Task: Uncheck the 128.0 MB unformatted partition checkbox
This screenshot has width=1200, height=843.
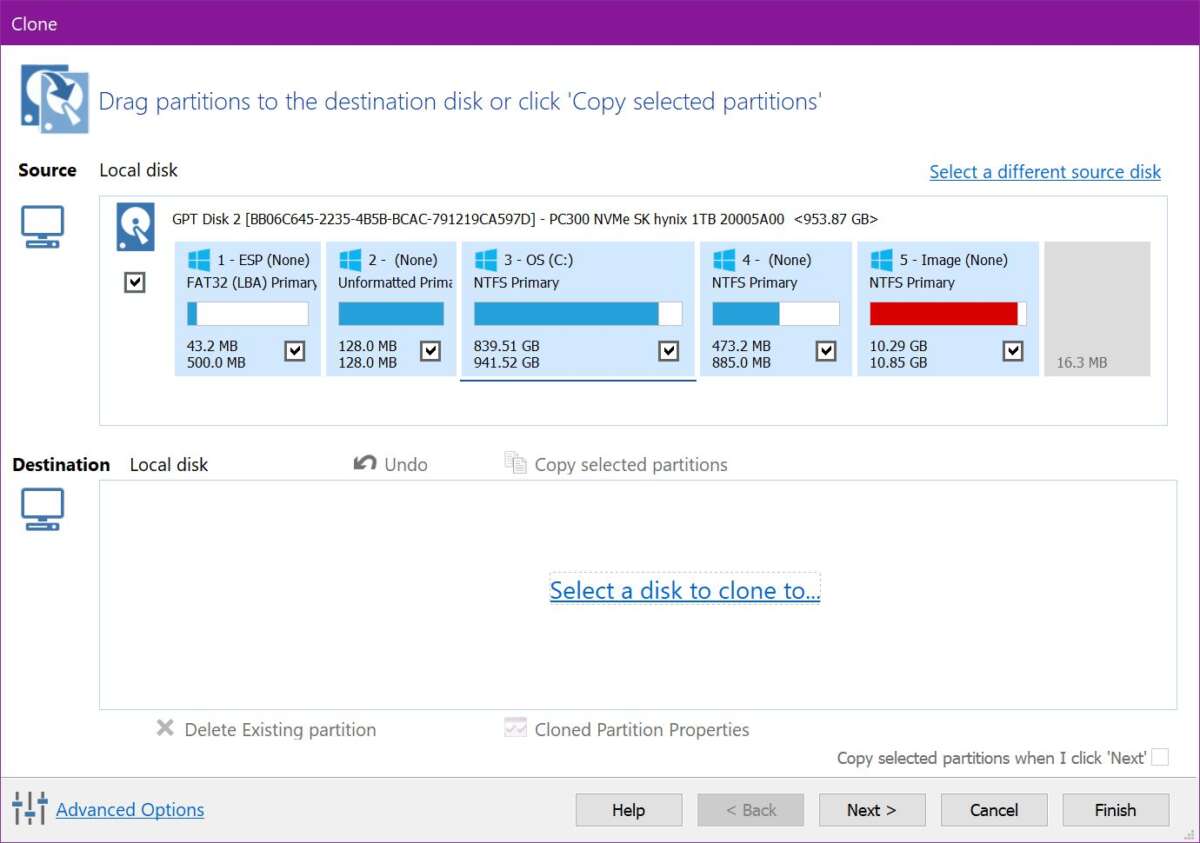Action: pyautogui.click(x=430, y=351)
